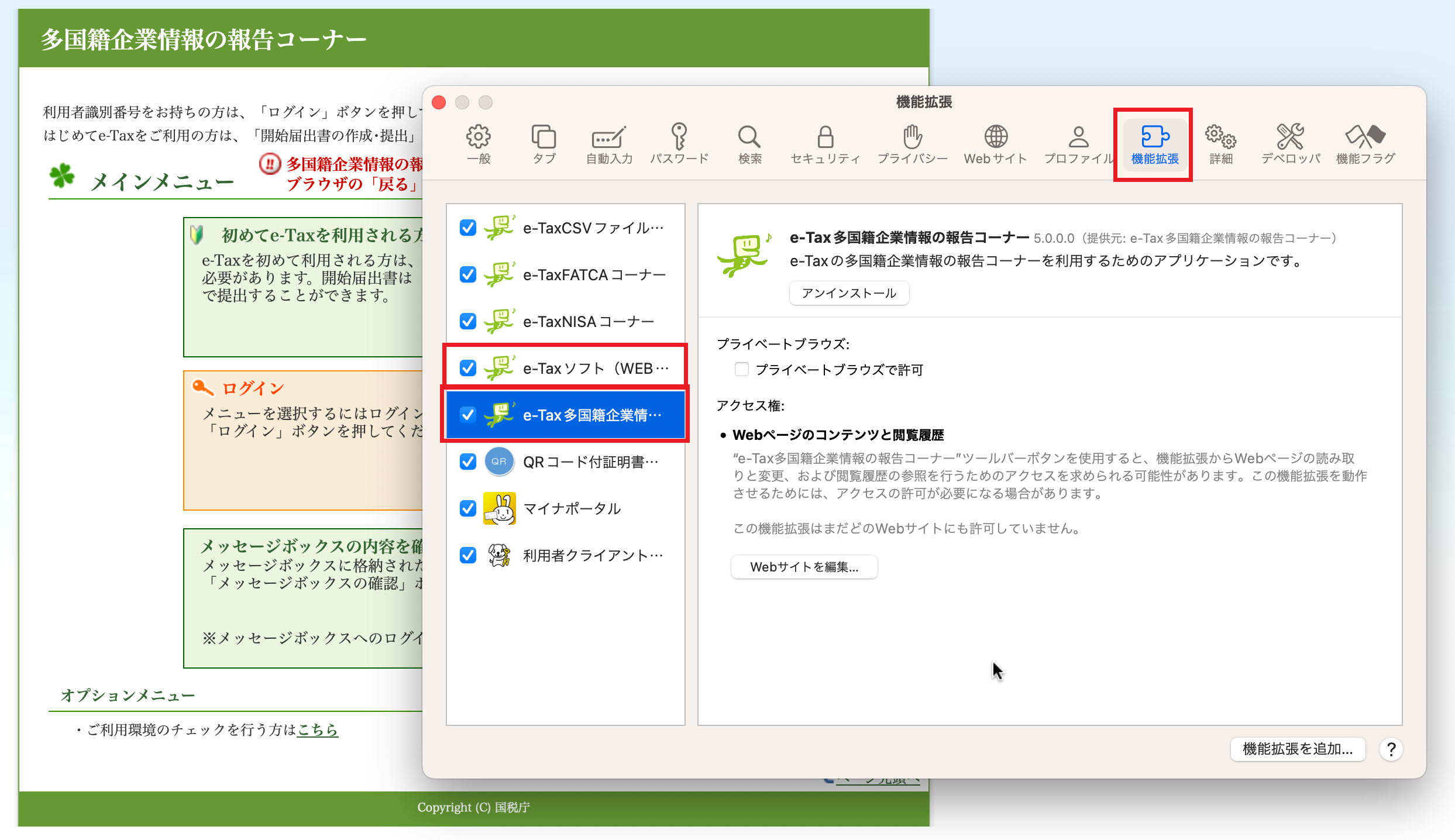Image resolution: width=1455 pixels, height=840 pixels.
Task: Click the large e-Tax mascot icon in details
Action: point(745,254)
